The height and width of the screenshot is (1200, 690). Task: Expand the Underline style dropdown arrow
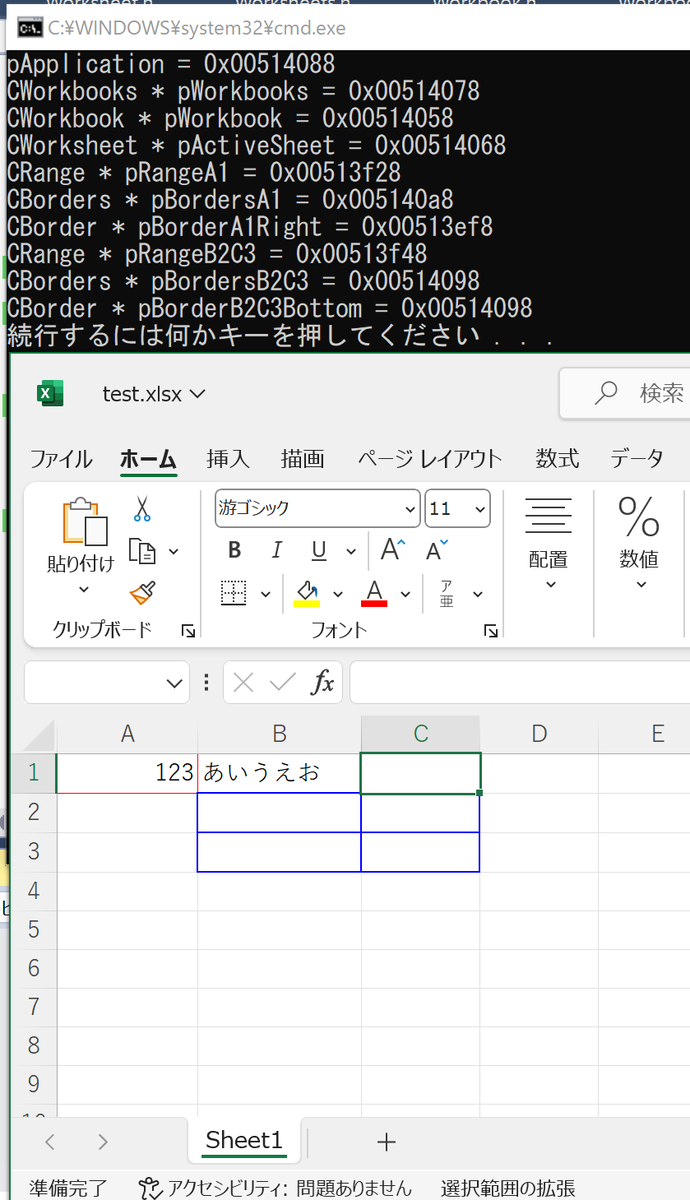[351, 551]
